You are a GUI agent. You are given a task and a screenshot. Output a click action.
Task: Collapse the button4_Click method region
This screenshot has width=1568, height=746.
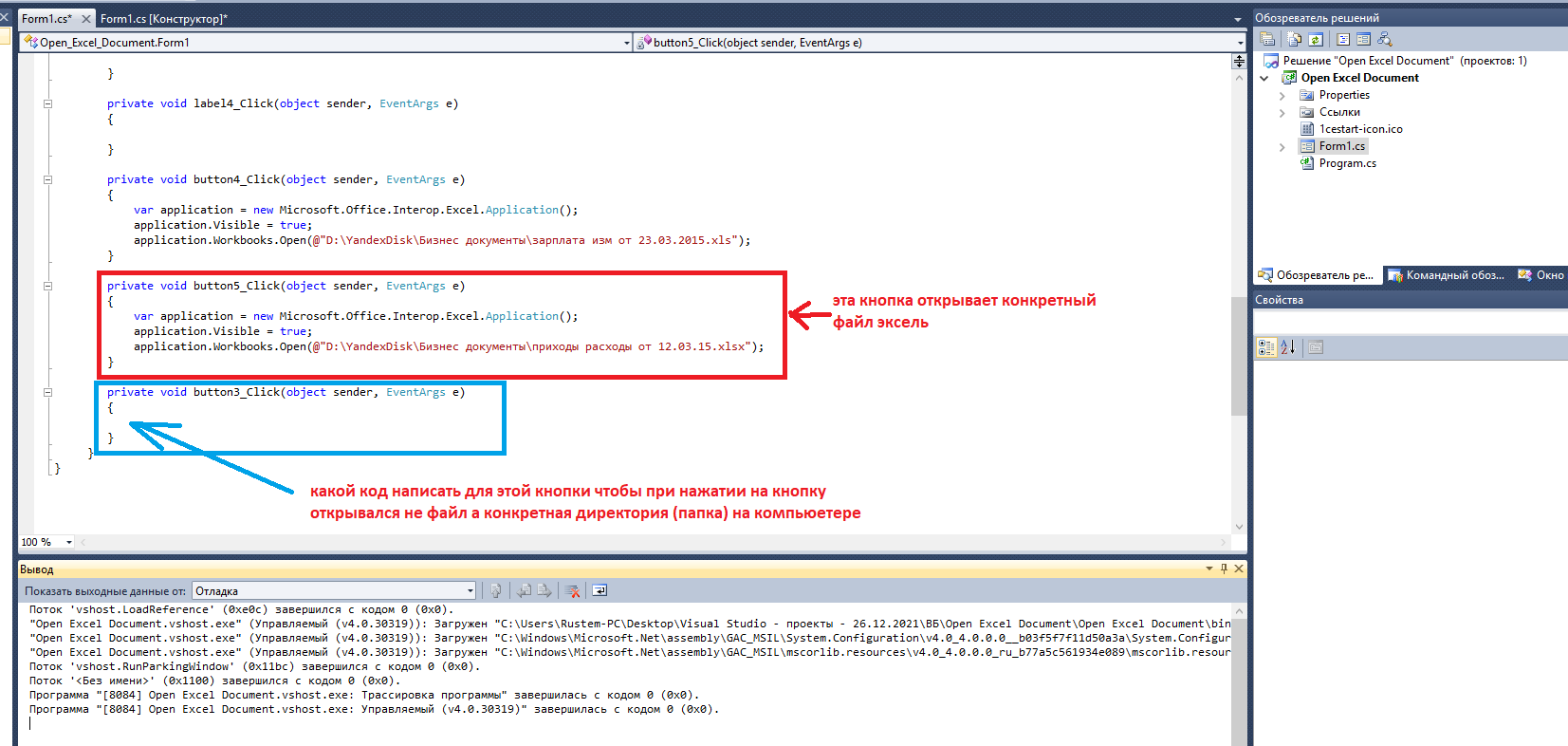47,179
